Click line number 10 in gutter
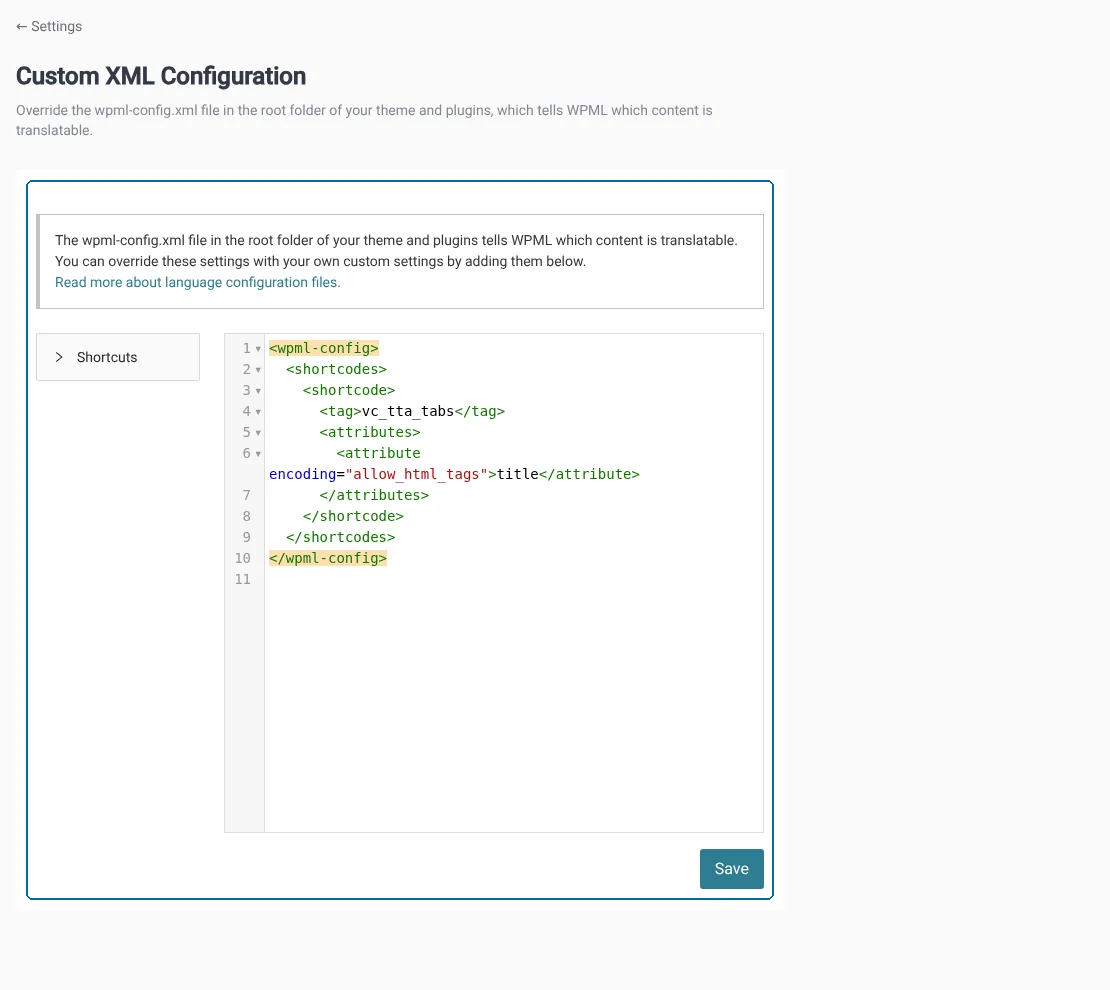Image resolution: width=1110 pixels, height=990 pixels. [x=243, y=558]
